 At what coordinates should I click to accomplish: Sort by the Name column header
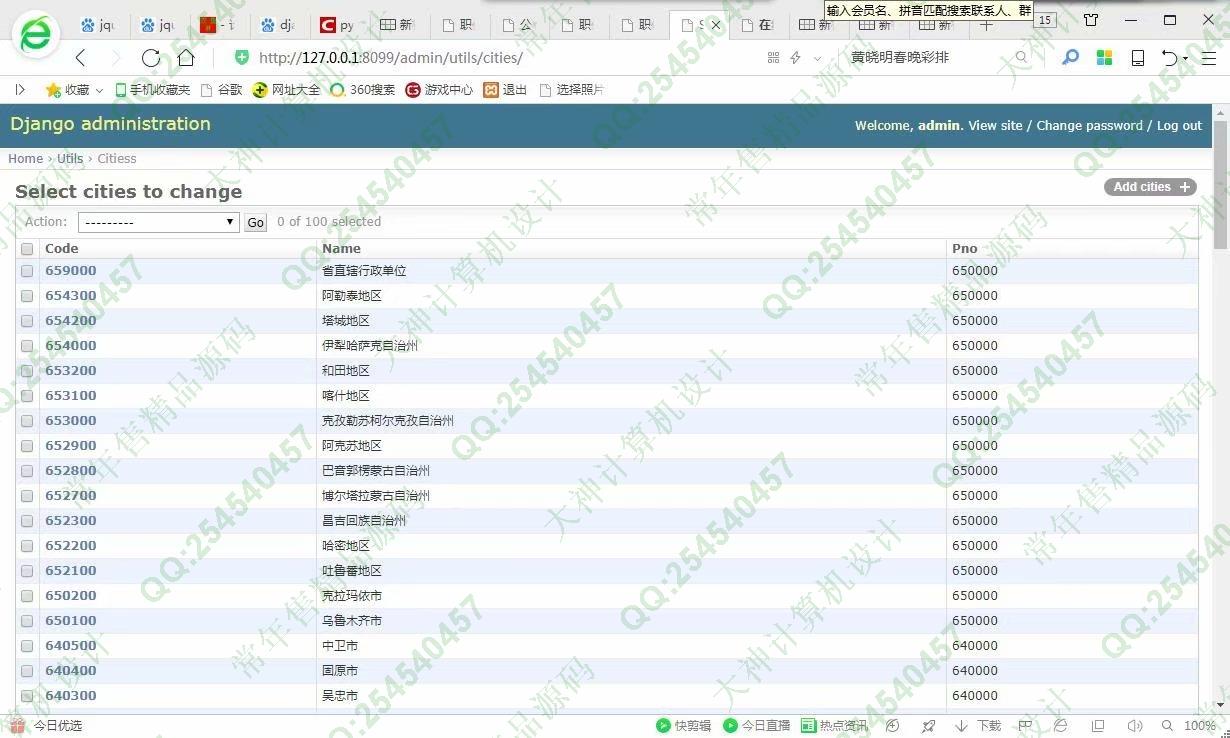coord(341,249)
